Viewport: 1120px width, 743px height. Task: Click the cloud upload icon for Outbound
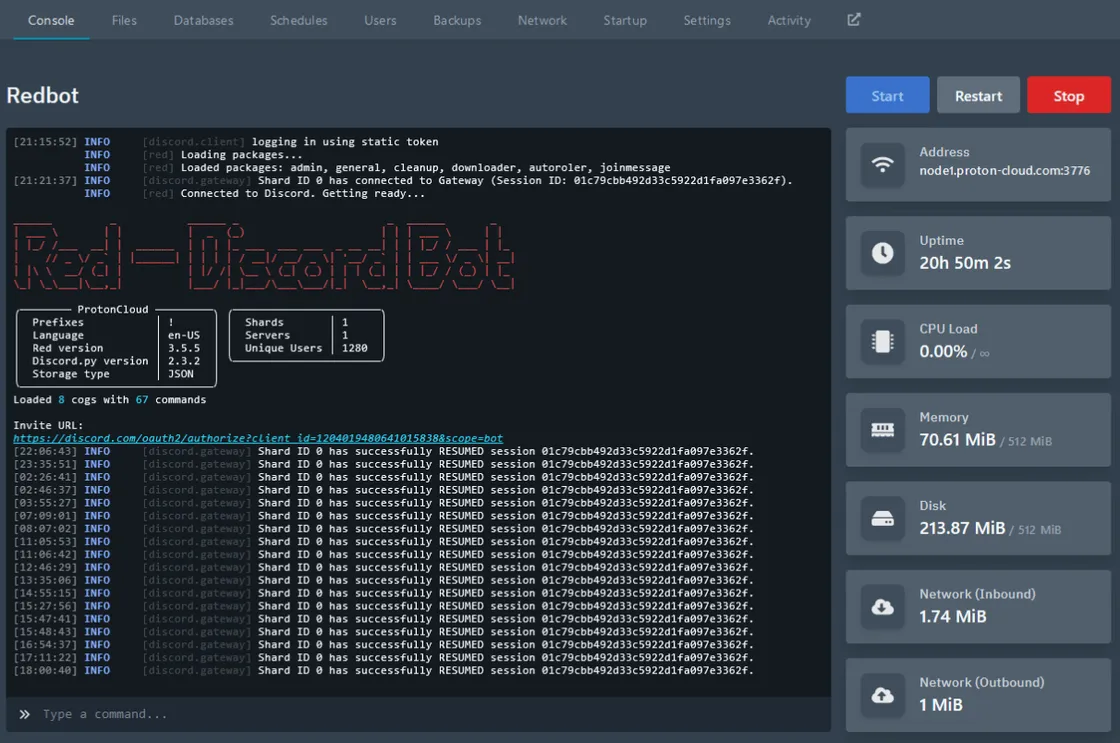pyautogui.click(x=883, y=695)
